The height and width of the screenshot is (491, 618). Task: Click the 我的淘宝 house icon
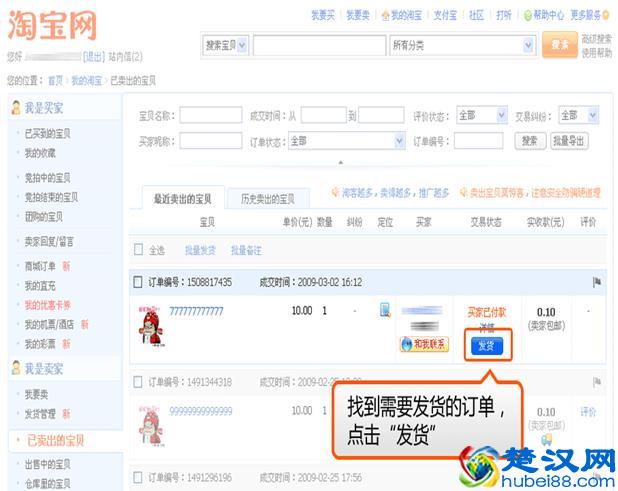tap(385, 15)
